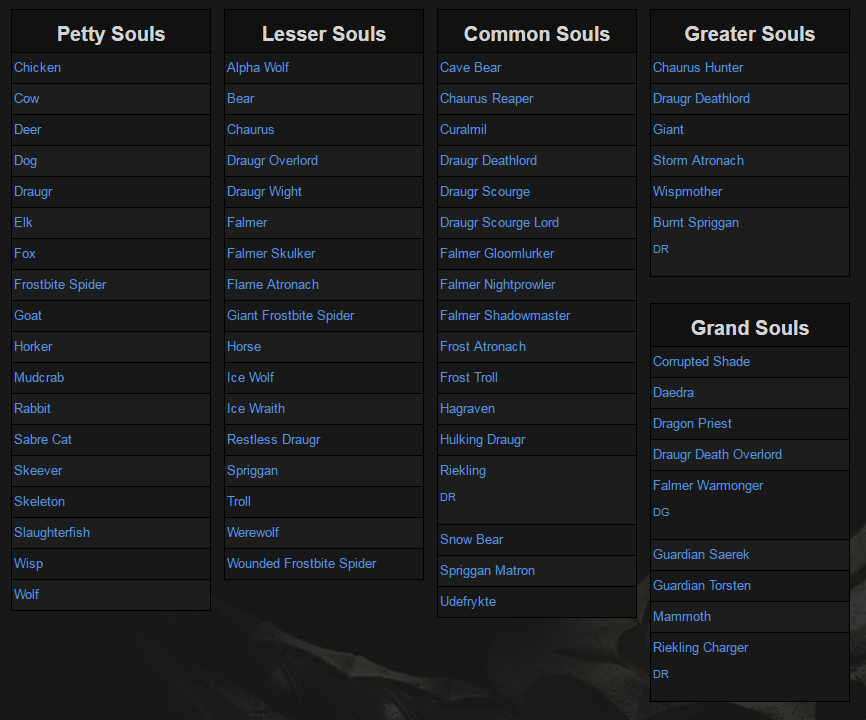Select the Falmer Shadowmaster link
Viewport: 866px width, 720px height.
pyautogui.click(x=505, y=316)
